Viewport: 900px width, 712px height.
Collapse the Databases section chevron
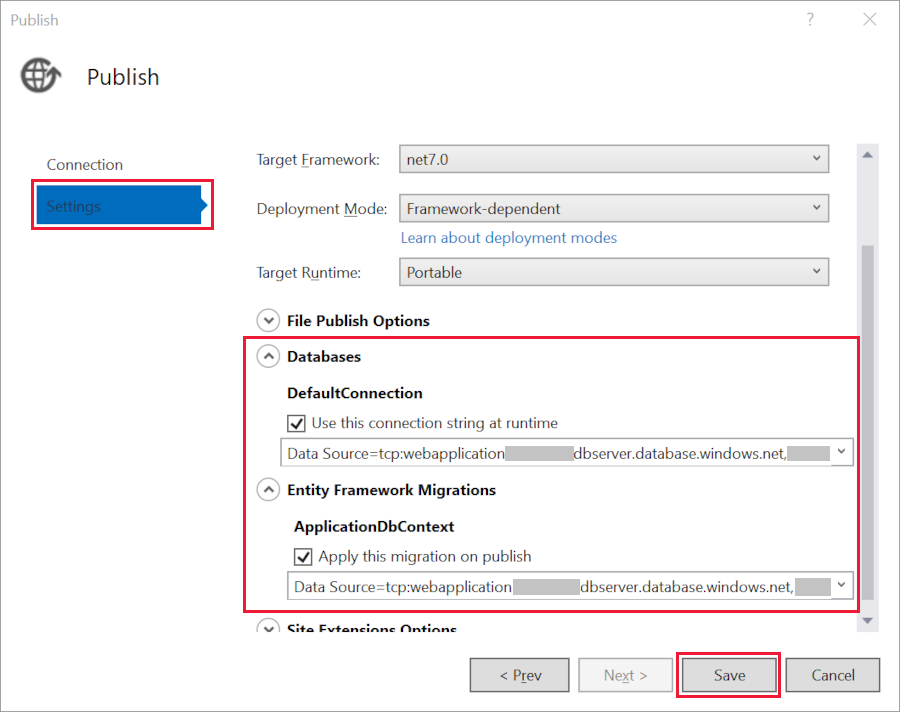tap(268, 355)
